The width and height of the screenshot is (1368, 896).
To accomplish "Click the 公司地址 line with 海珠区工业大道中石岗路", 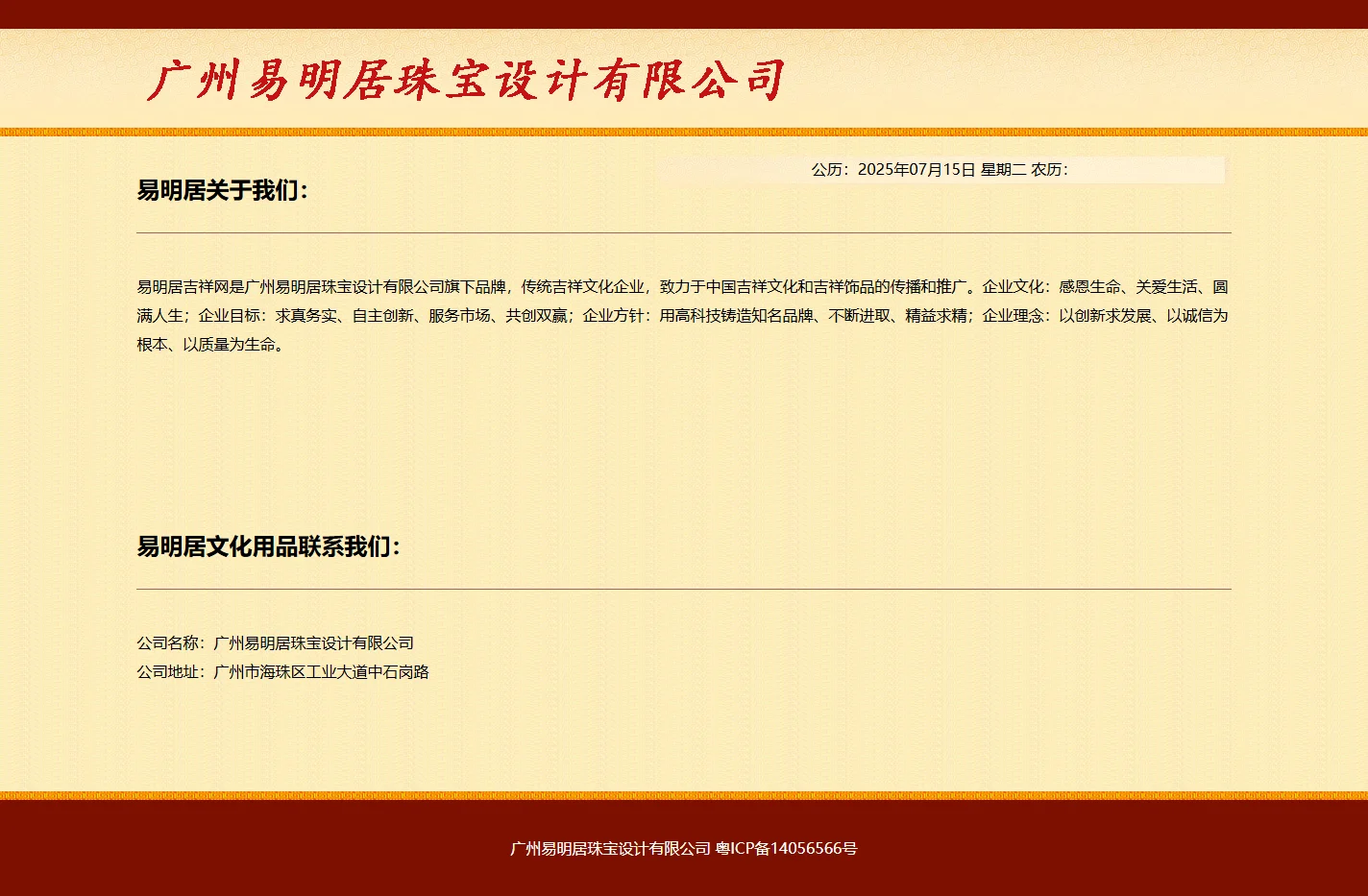I will tap(283, 671).
